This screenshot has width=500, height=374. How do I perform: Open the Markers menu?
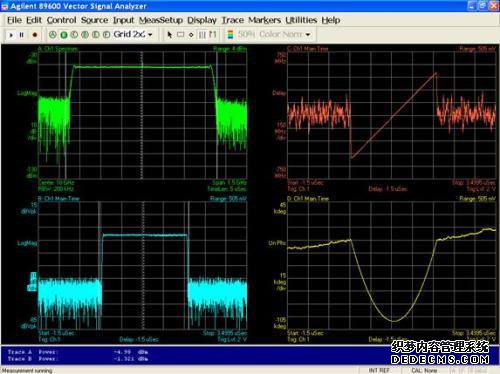[x=264, y=20]
